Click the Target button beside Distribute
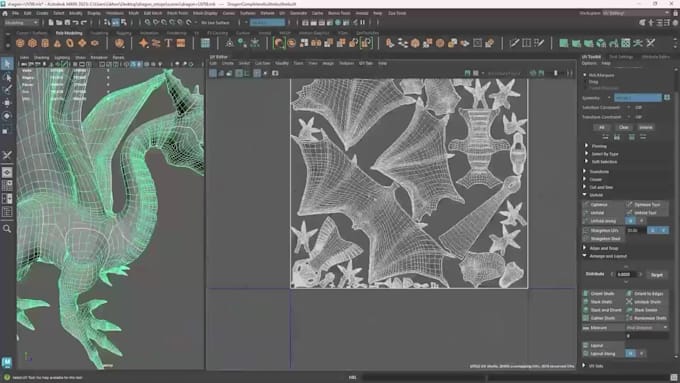This screenshot has height=383, width=680. click(x=657, y=275)
